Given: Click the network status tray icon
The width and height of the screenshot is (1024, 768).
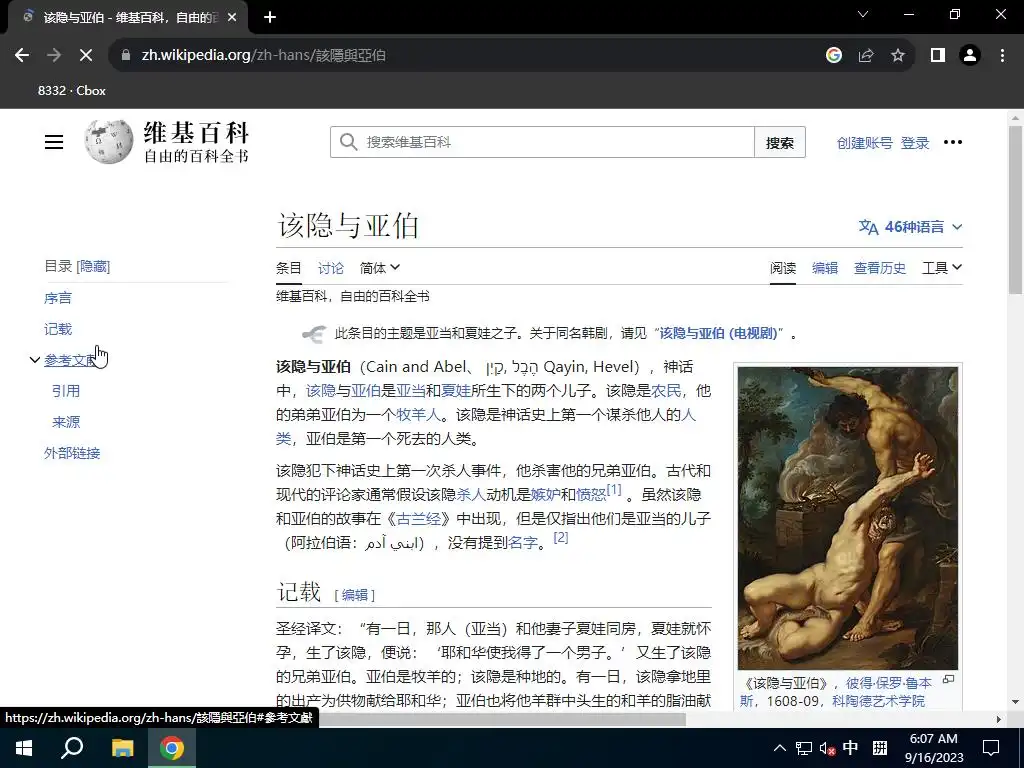Looking at the screenshot, I should (x=804, y=749).
